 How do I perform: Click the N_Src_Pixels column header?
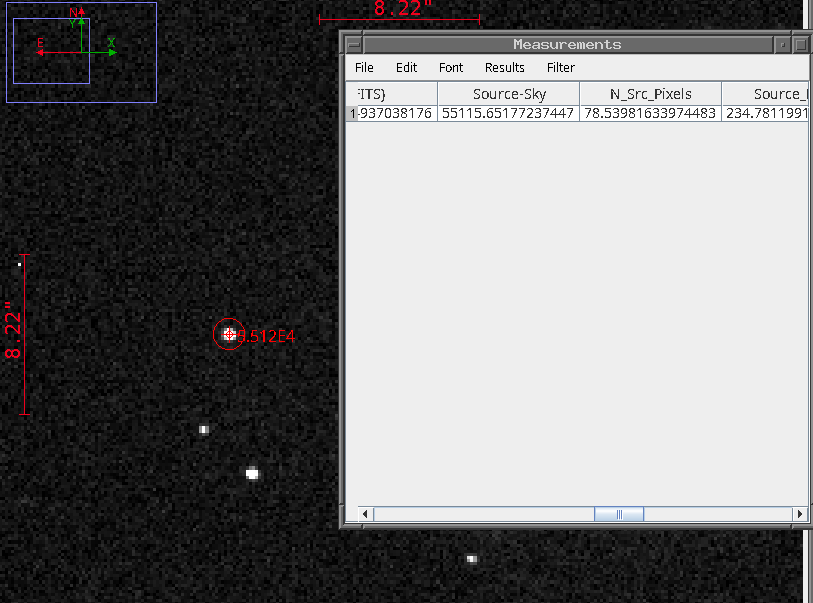point(650,94)
